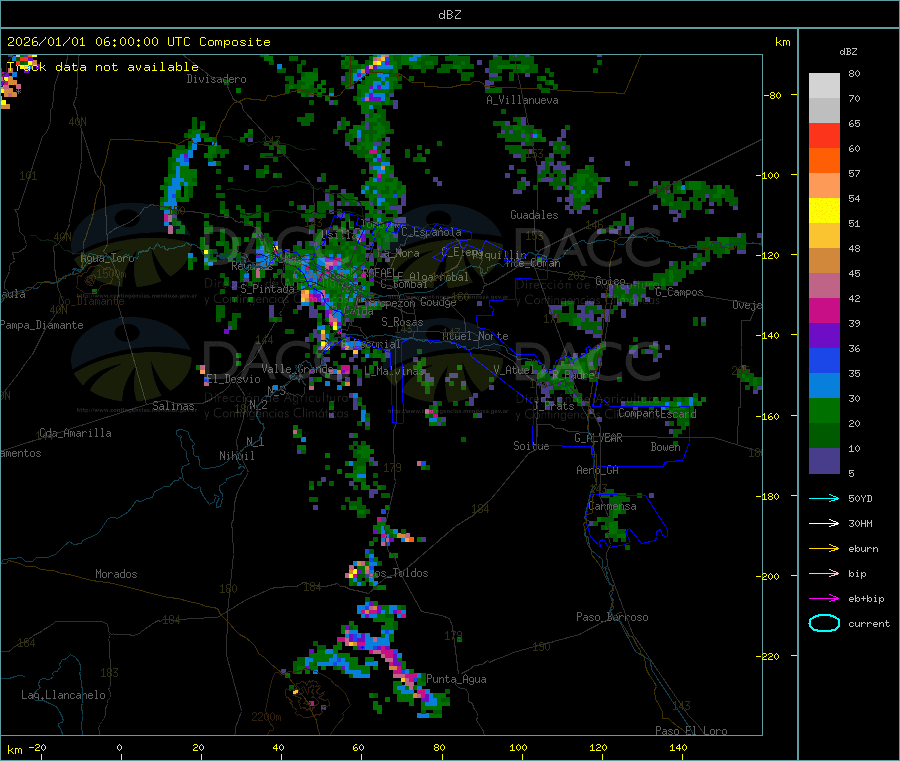This screenshot has width=900, height=761.
Task: Click the 'Carmensa' map label
Action: [x=612, y=506]
